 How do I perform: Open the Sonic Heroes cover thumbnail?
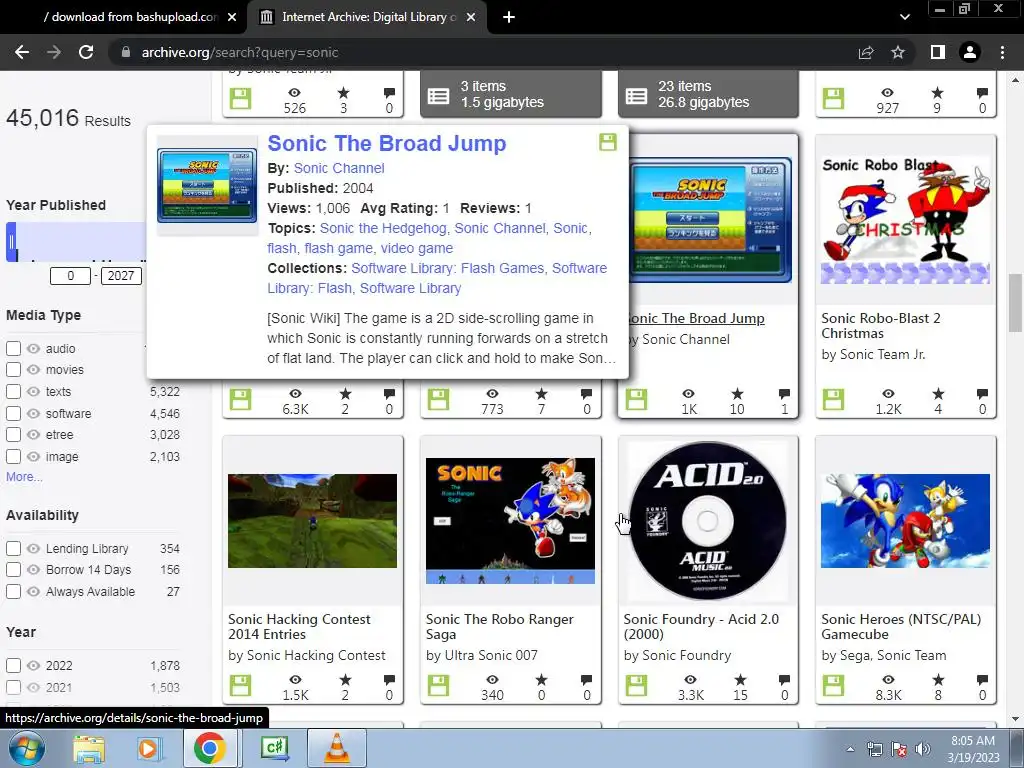coord(905,520)
